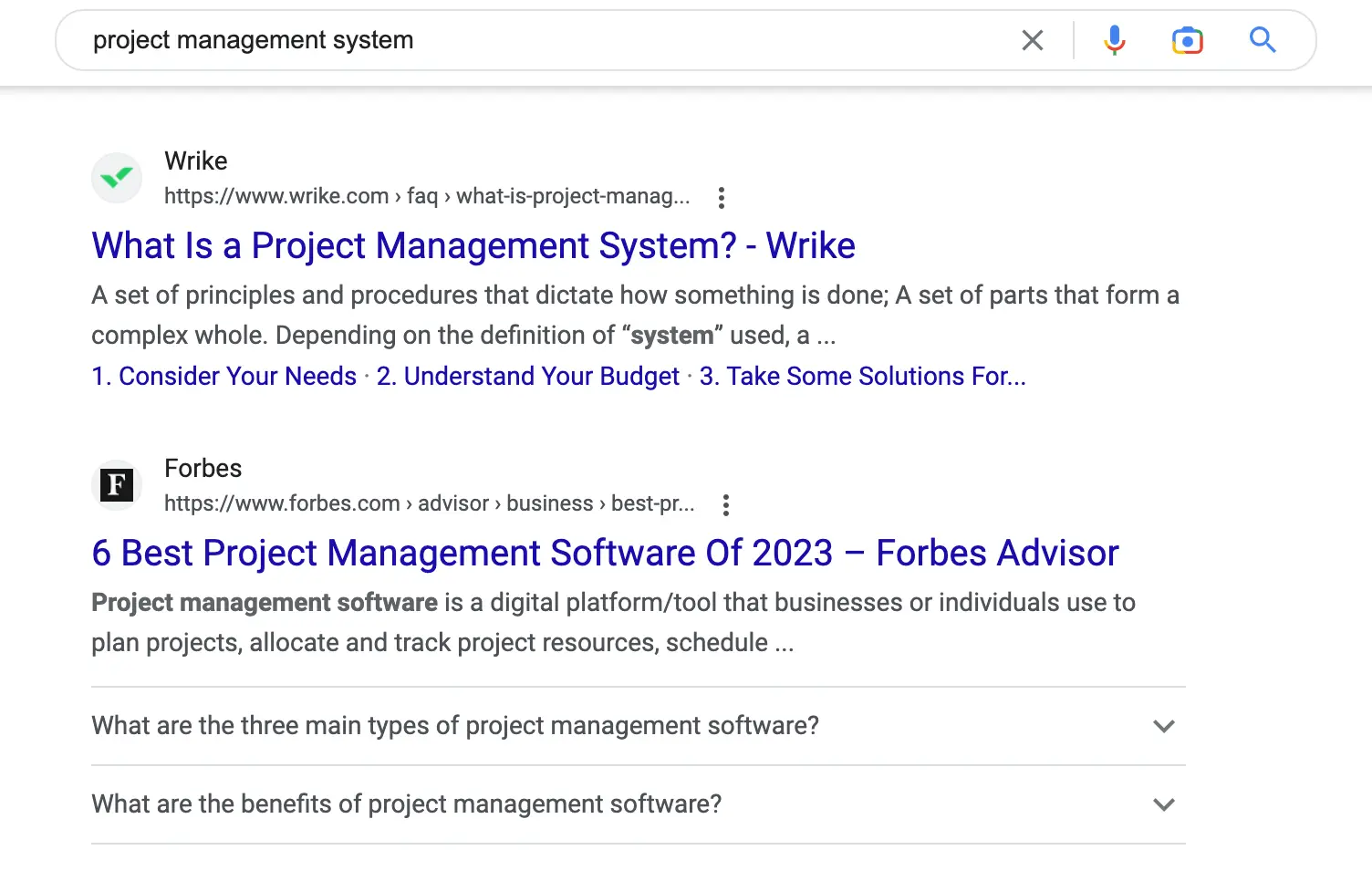Open the three-dot menu for Wrike result
Image resolution: width=1372 pixels, height=881 pixels.
pyautogui.click(x=721, y=197)
